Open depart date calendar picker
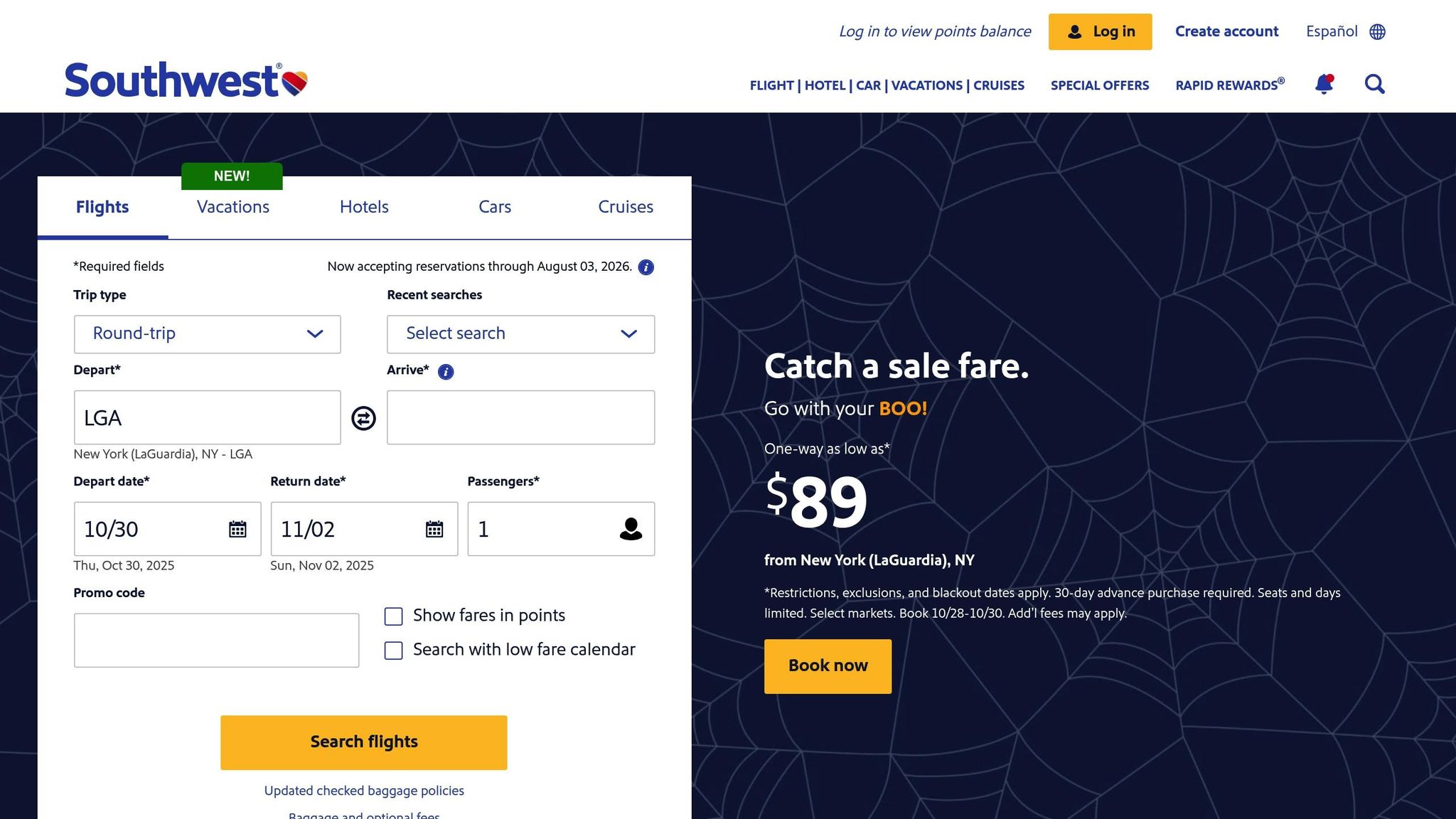 (237, 529)
